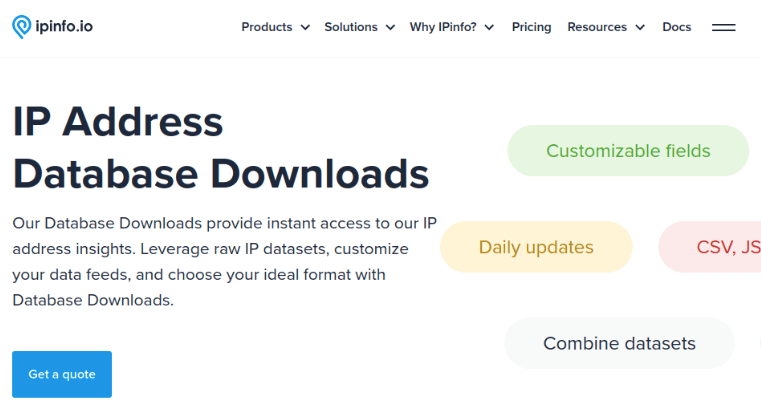Click the ipinfo.io logo icon

click(21, 27)
